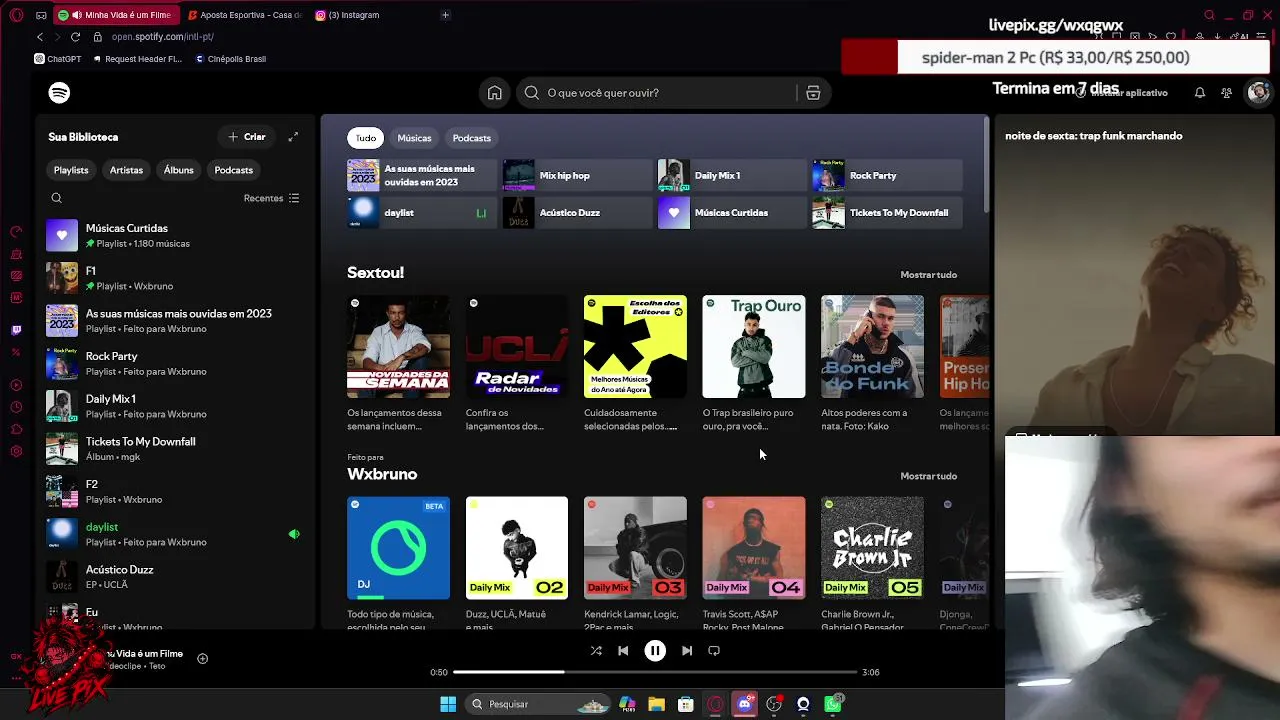Filter library by Álbuns
Screen dimensions: 1280x720
pyautogui.click(x=179, y=170)
